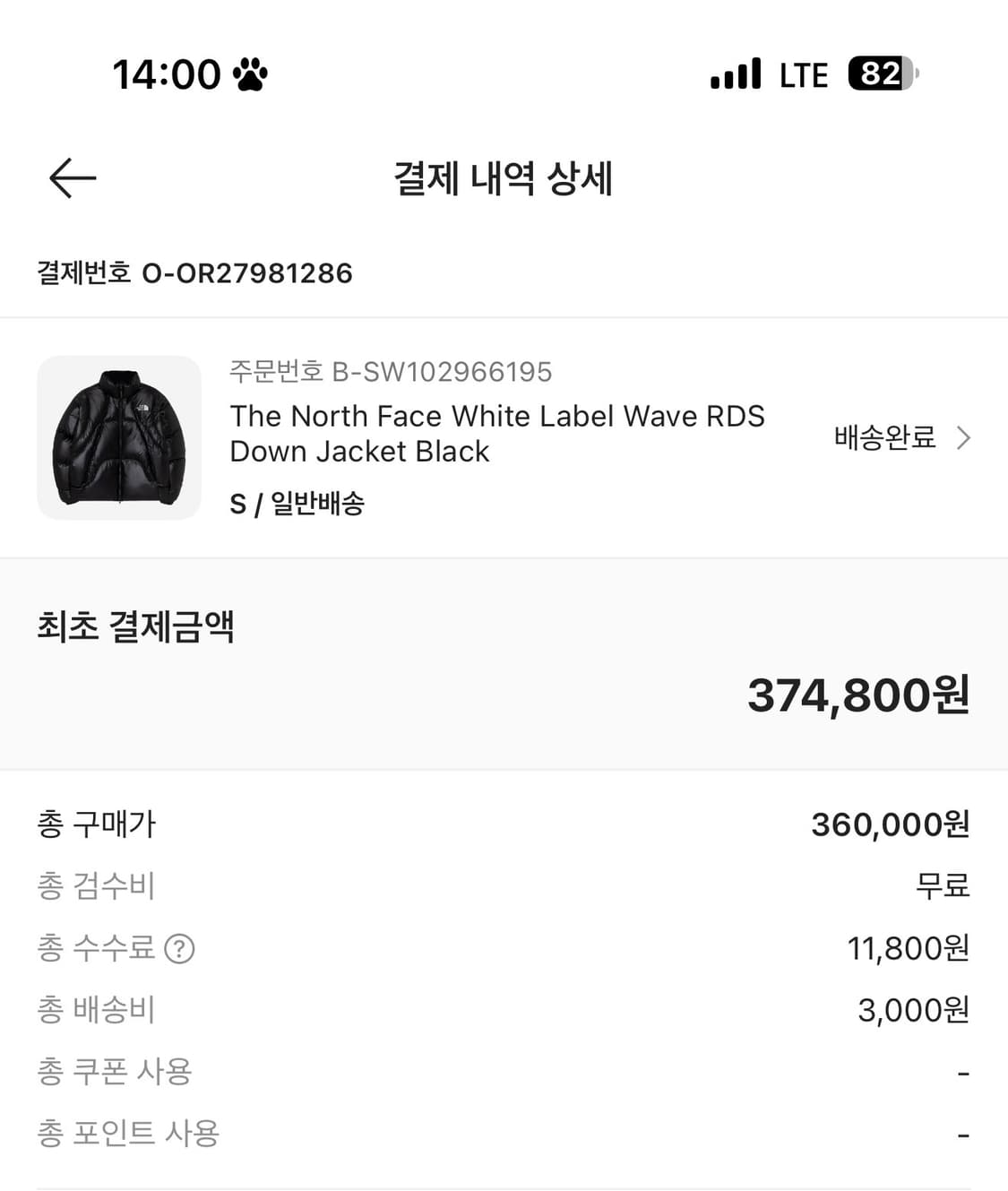Select the 총 수수료 fee label

pos(96,948)
